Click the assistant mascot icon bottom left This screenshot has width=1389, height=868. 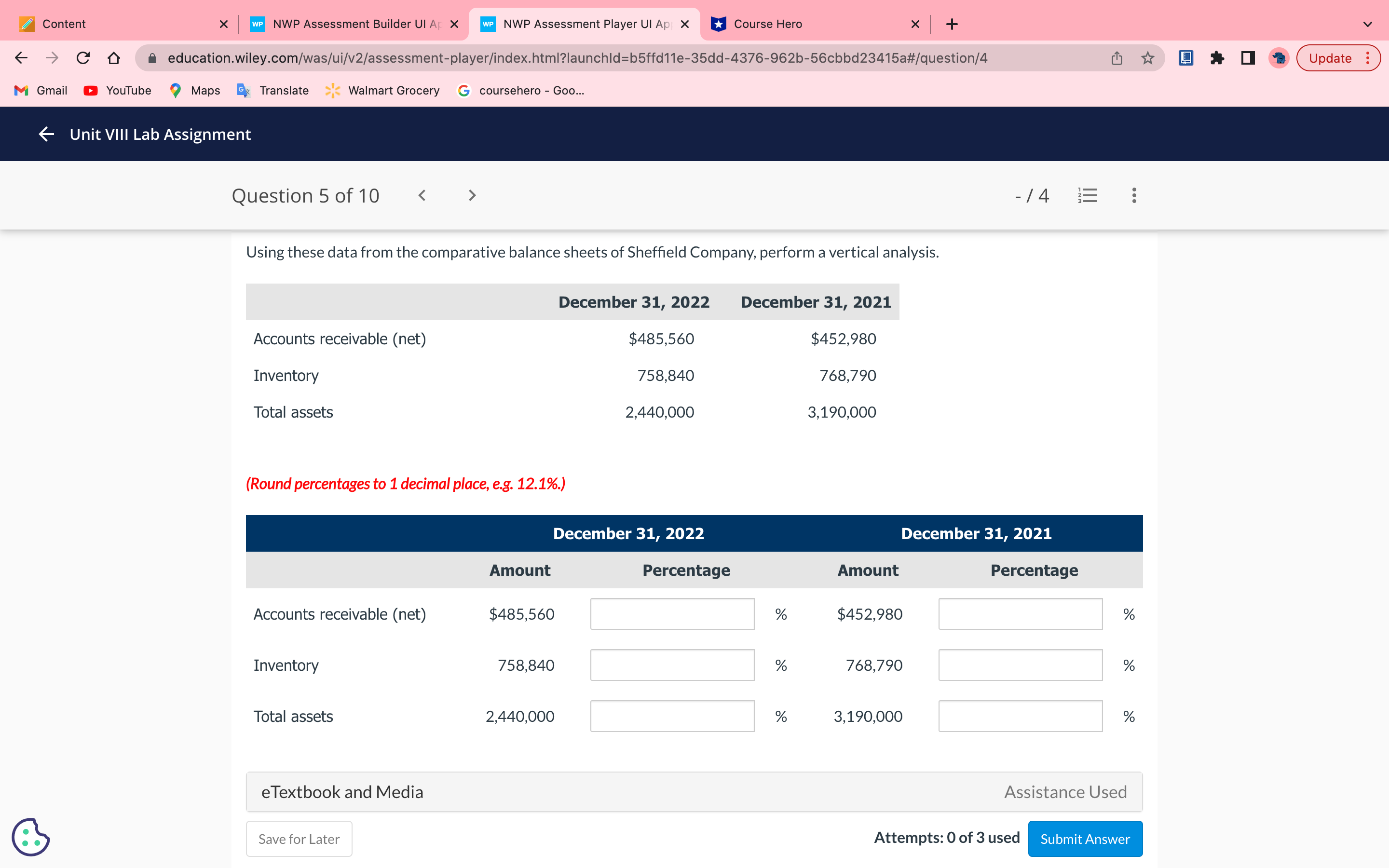point(30,837)
